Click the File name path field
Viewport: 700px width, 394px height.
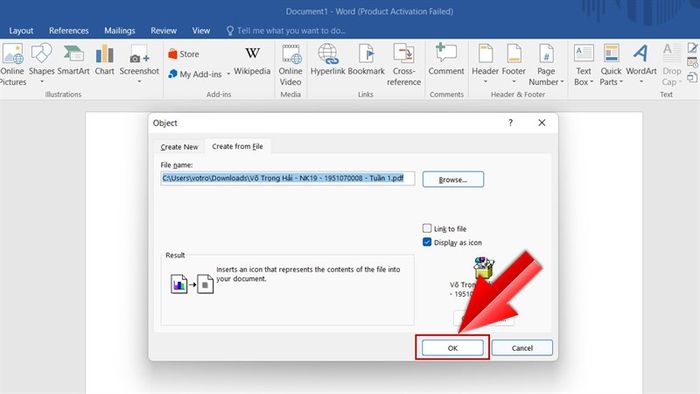288,178
